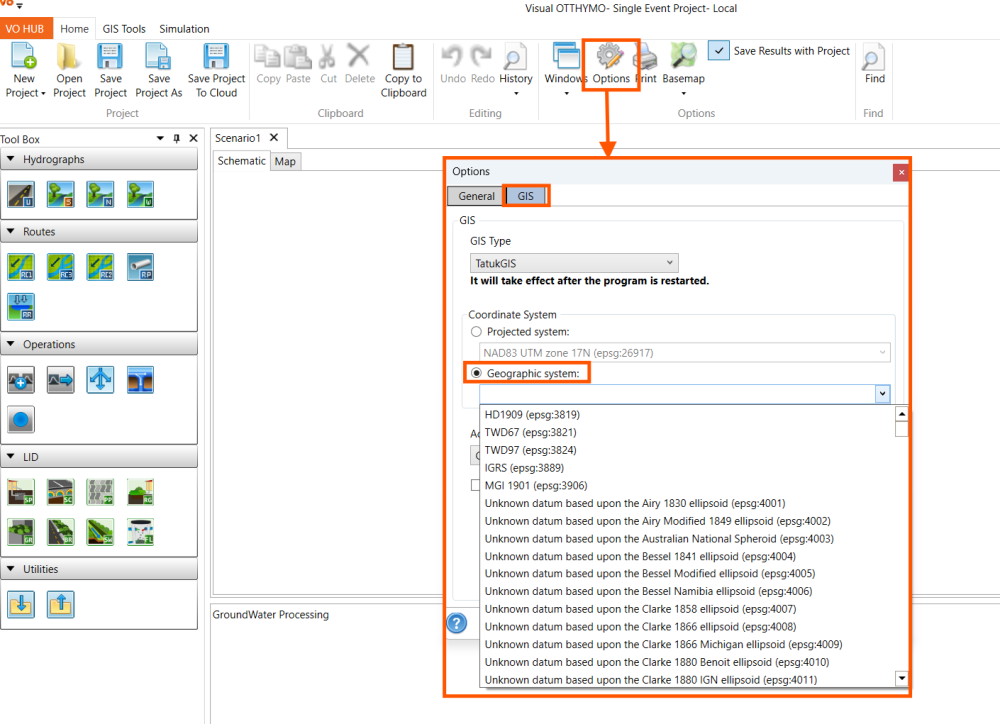Select the Route Pipe tool in Routes
The image size is (1000, 724).
point(140,267)
